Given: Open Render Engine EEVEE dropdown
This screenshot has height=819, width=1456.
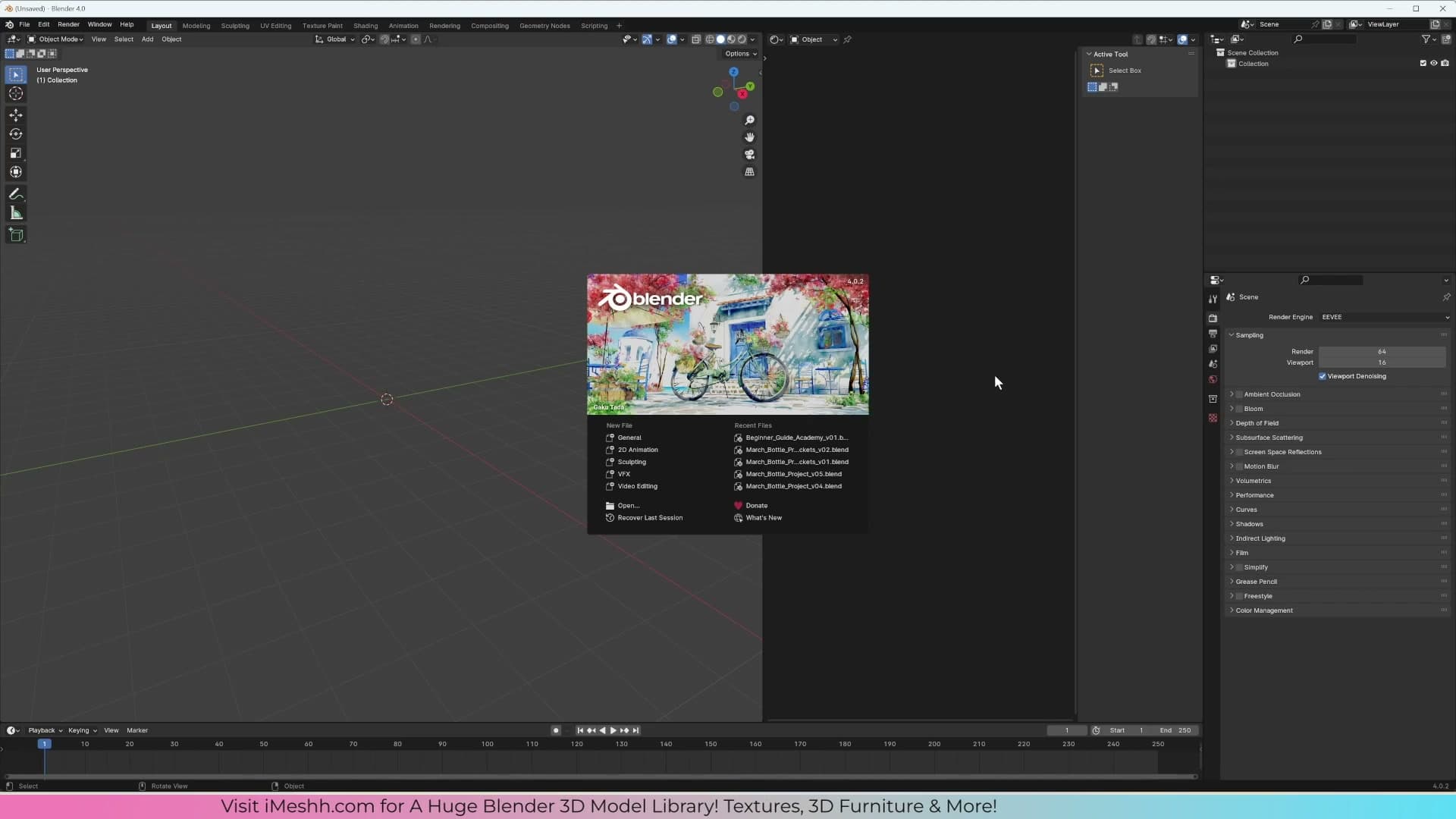Looking at the screenshot, I should pyautogui.click(x=1385, y=317).
